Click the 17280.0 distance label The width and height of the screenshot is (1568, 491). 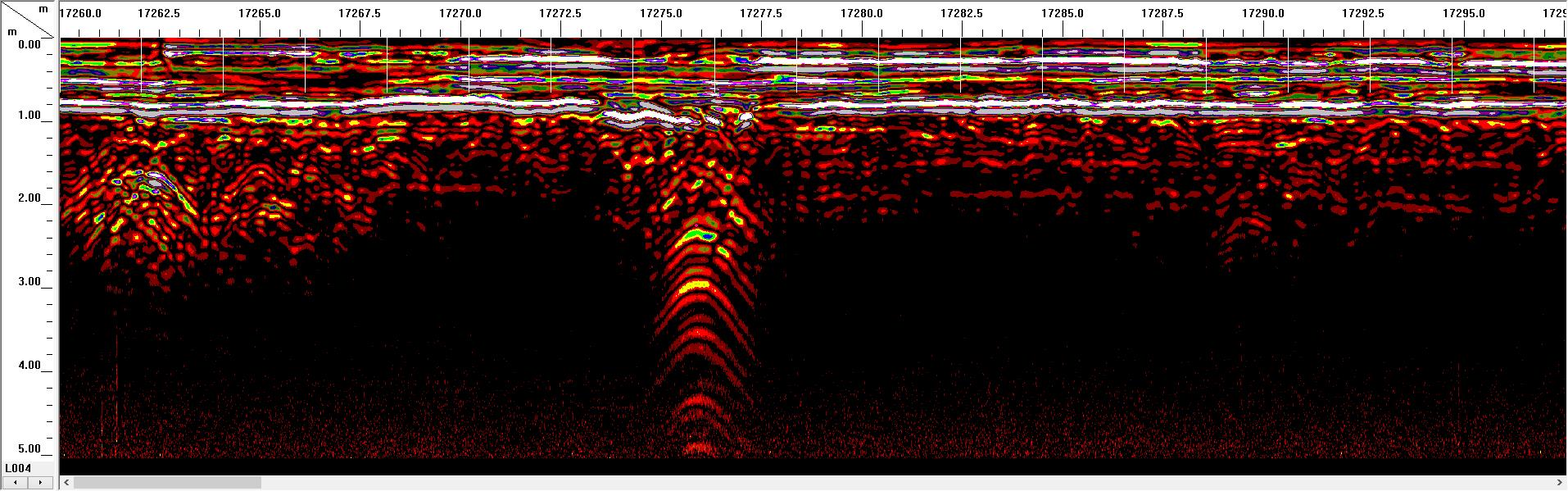click(862, 13)
